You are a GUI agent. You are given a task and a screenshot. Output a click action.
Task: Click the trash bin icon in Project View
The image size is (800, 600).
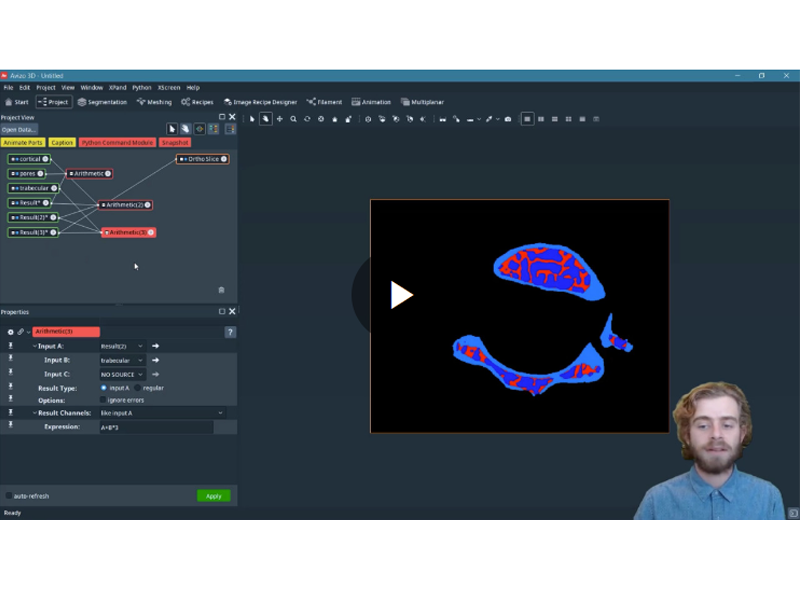point(221,290)
